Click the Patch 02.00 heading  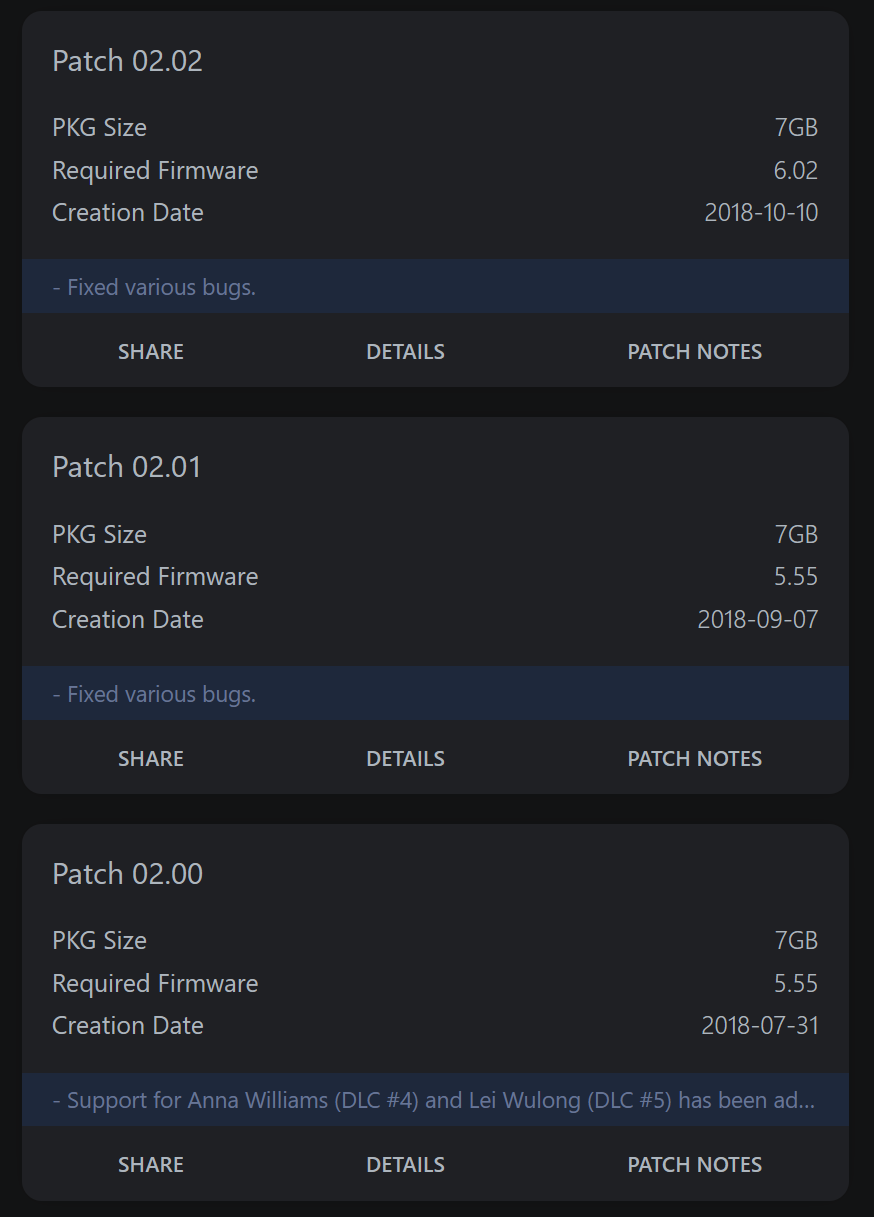pyautogui.click(x=127, y=874)
